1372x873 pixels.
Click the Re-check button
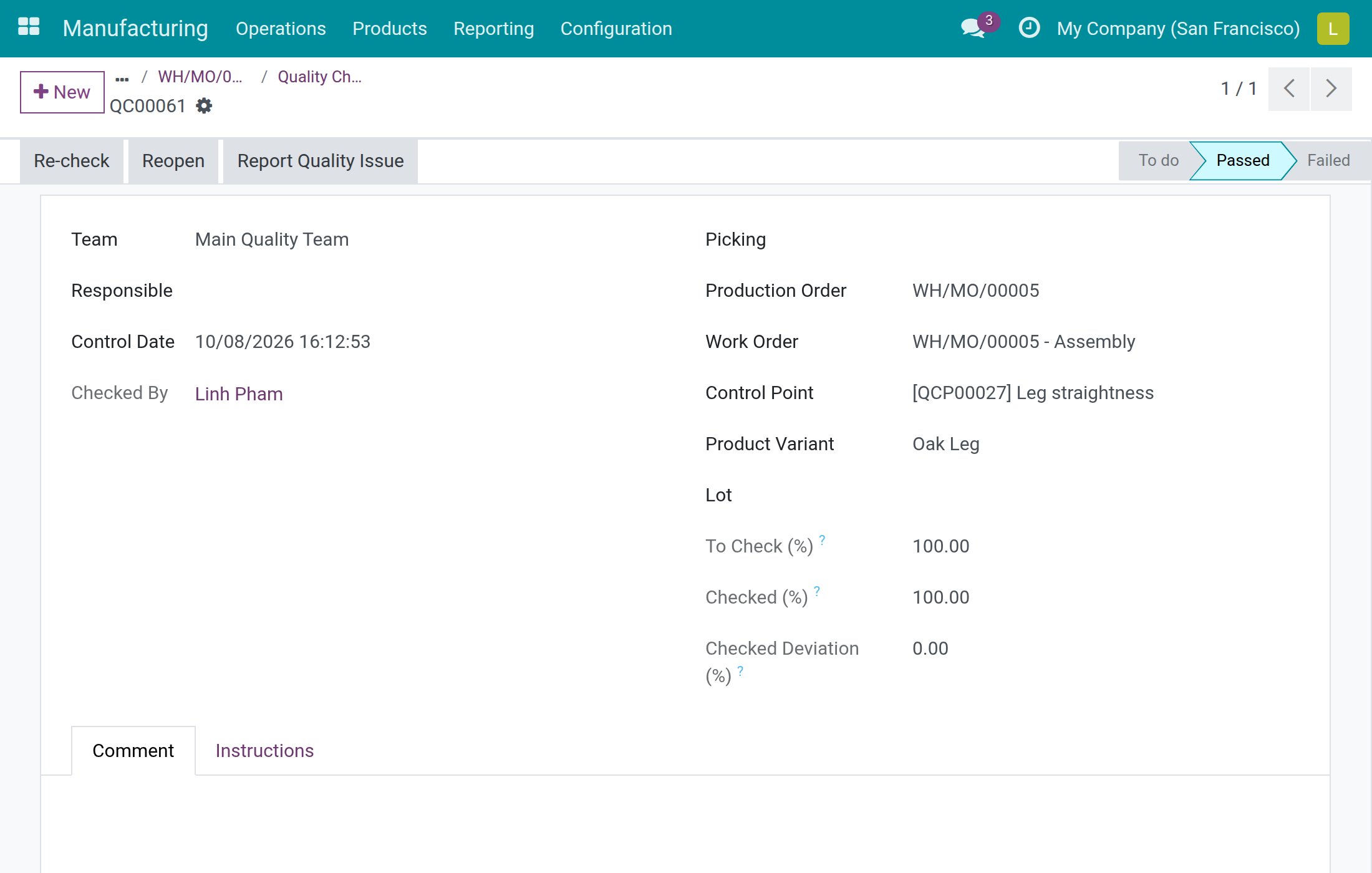[x=72, y=161]
